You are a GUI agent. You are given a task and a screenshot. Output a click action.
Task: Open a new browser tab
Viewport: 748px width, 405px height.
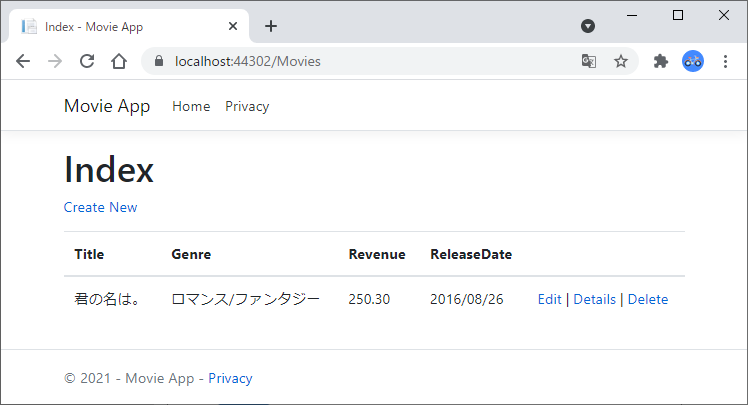point(271,26)
